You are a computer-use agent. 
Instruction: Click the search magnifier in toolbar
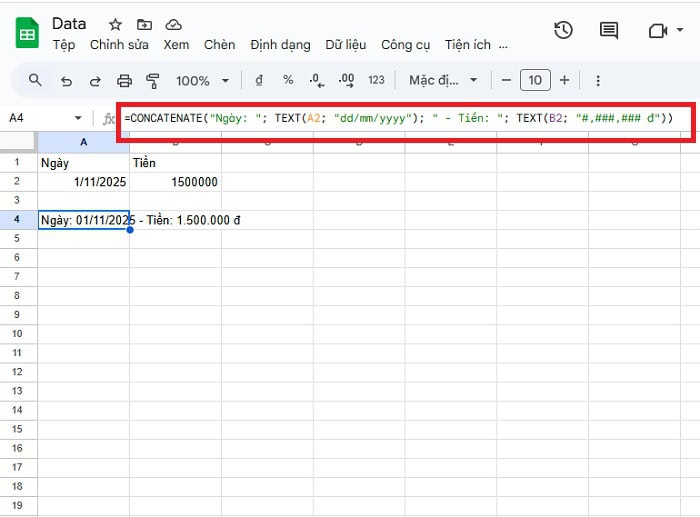[x=36, y=80]
